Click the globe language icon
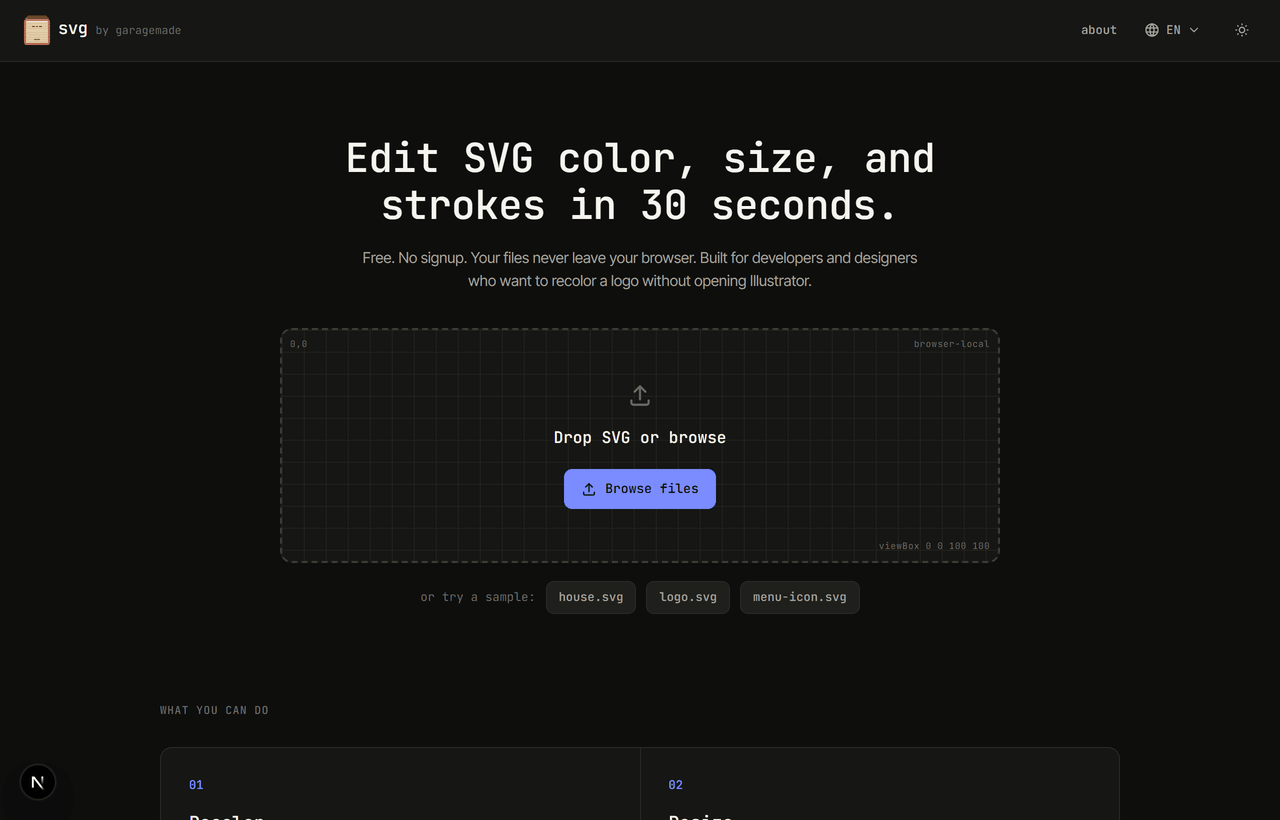The image size is (1280, 820). (x=1152, y=30)
